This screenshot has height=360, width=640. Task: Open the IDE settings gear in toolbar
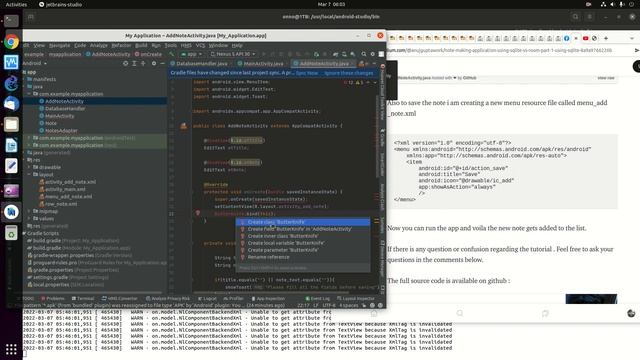373,54
